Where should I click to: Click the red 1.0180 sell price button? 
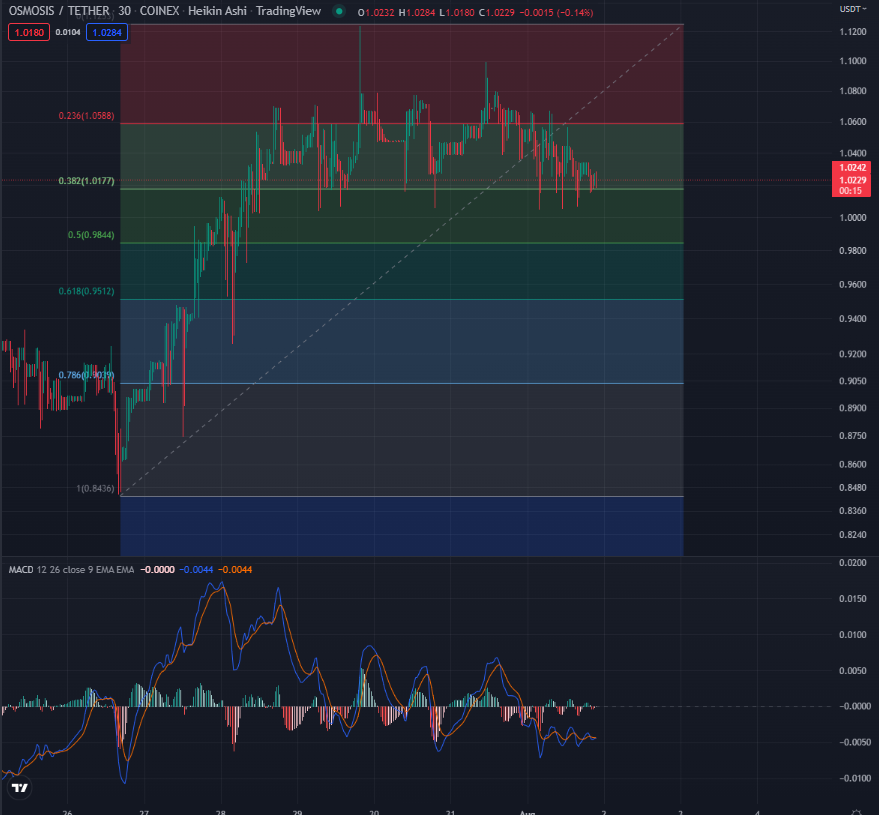click(x=29, y=33)
